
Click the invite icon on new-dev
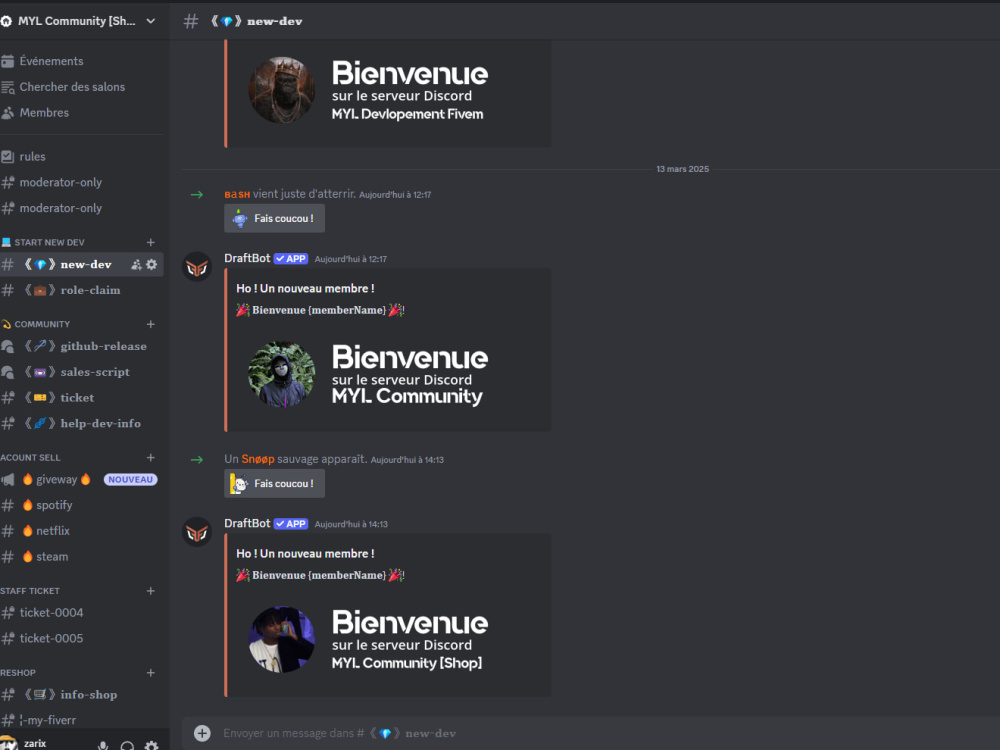point(136,264)
